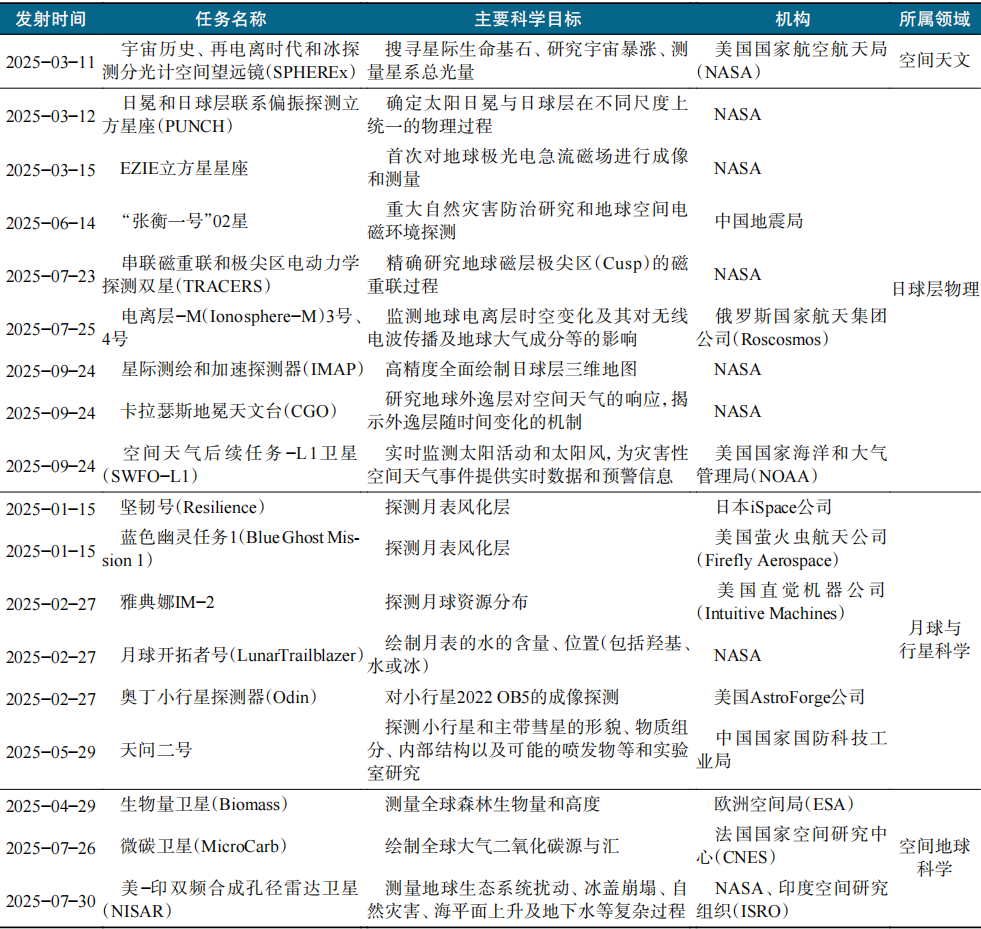Click the 所属领域 column header
Viewport: 981px width, 929px height.
pos(934,19)
